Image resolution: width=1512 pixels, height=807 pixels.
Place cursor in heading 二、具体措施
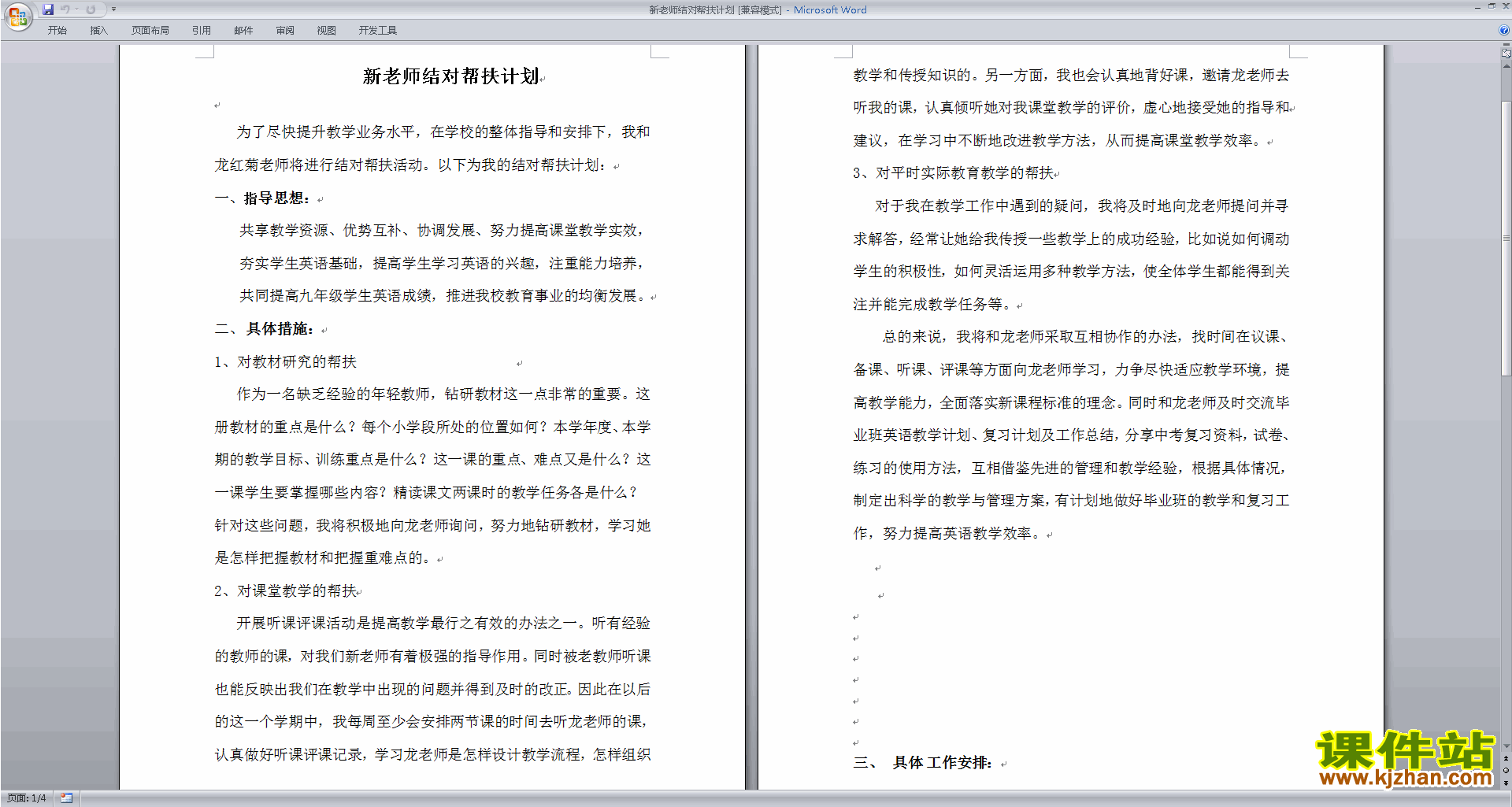coord(265,329)
